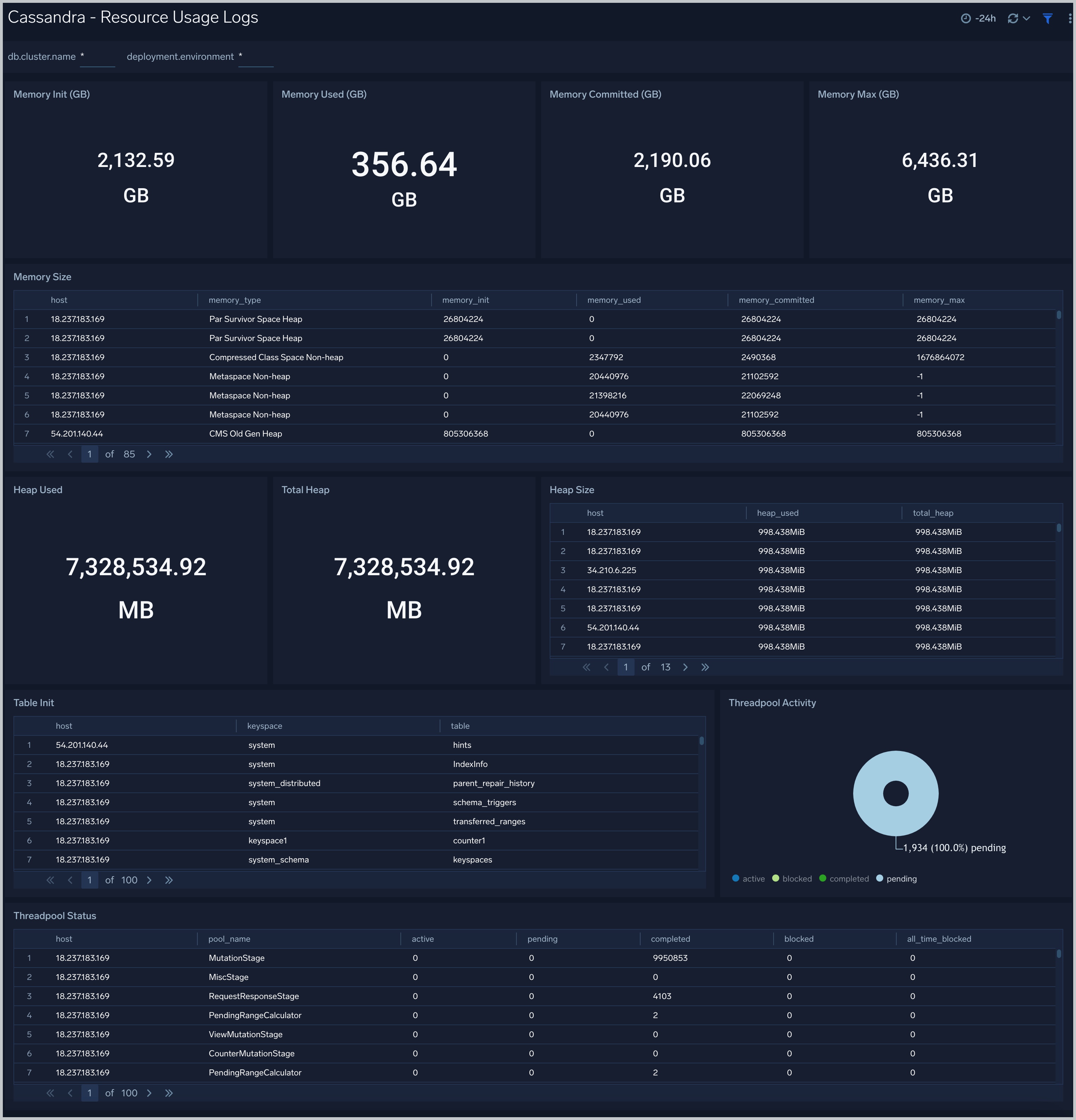This screenshot has width=1076, height=1120.
Task: Select the CounterMutationStage pool name
Action: pos(251,1054)
